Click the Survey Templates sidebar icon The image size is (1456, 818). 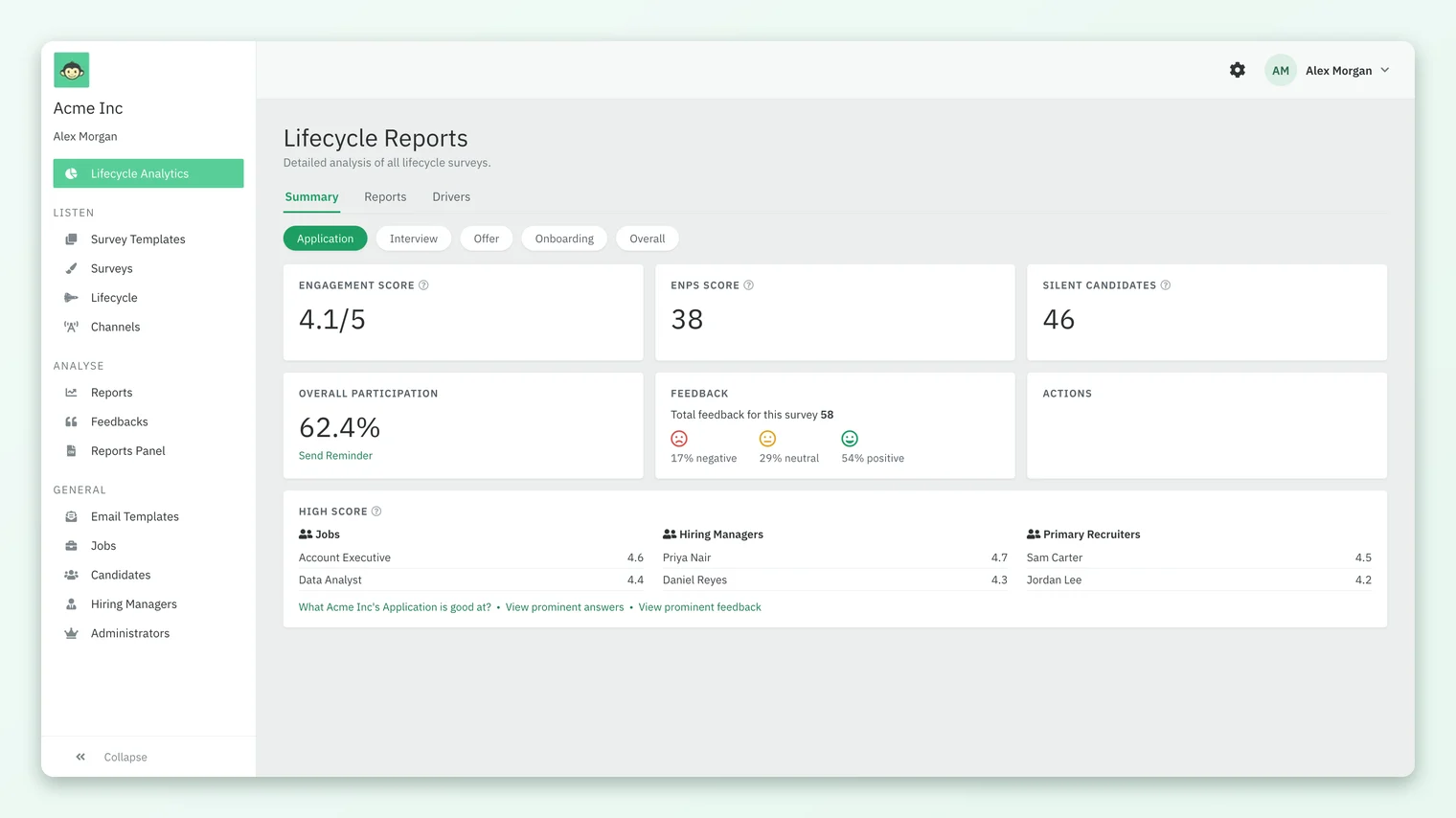pyautogui.click(x=71, y=239)
